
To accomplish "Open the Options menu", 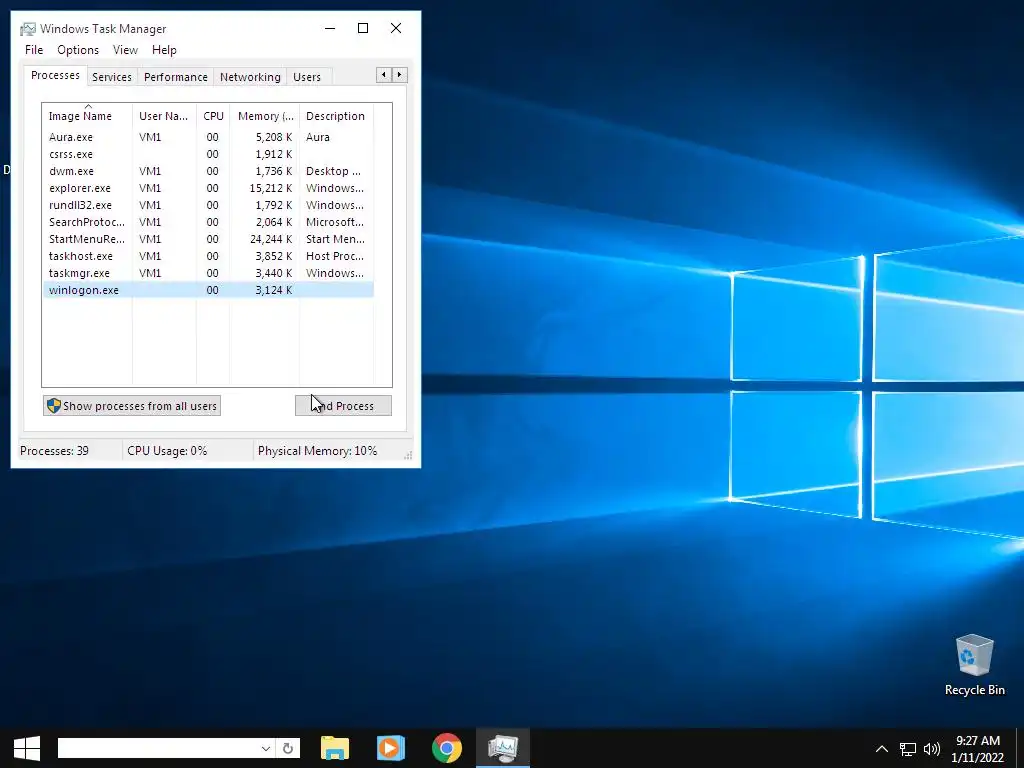I will click(78, 50).
